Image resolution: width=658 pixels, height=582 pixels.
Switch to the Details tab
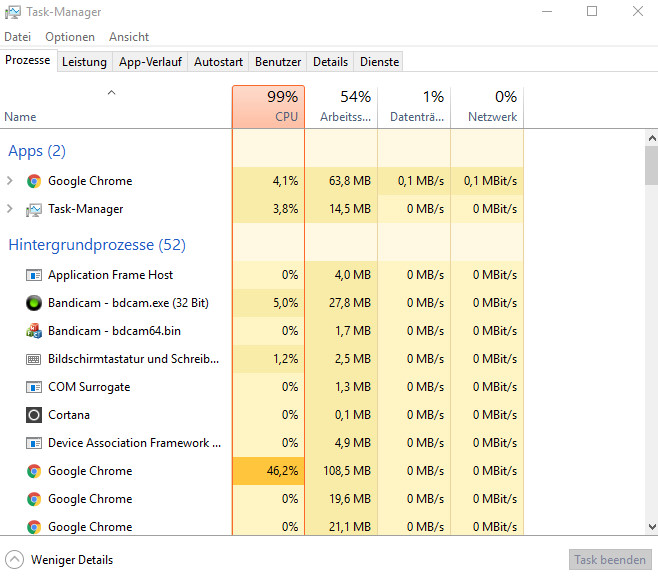330,62
